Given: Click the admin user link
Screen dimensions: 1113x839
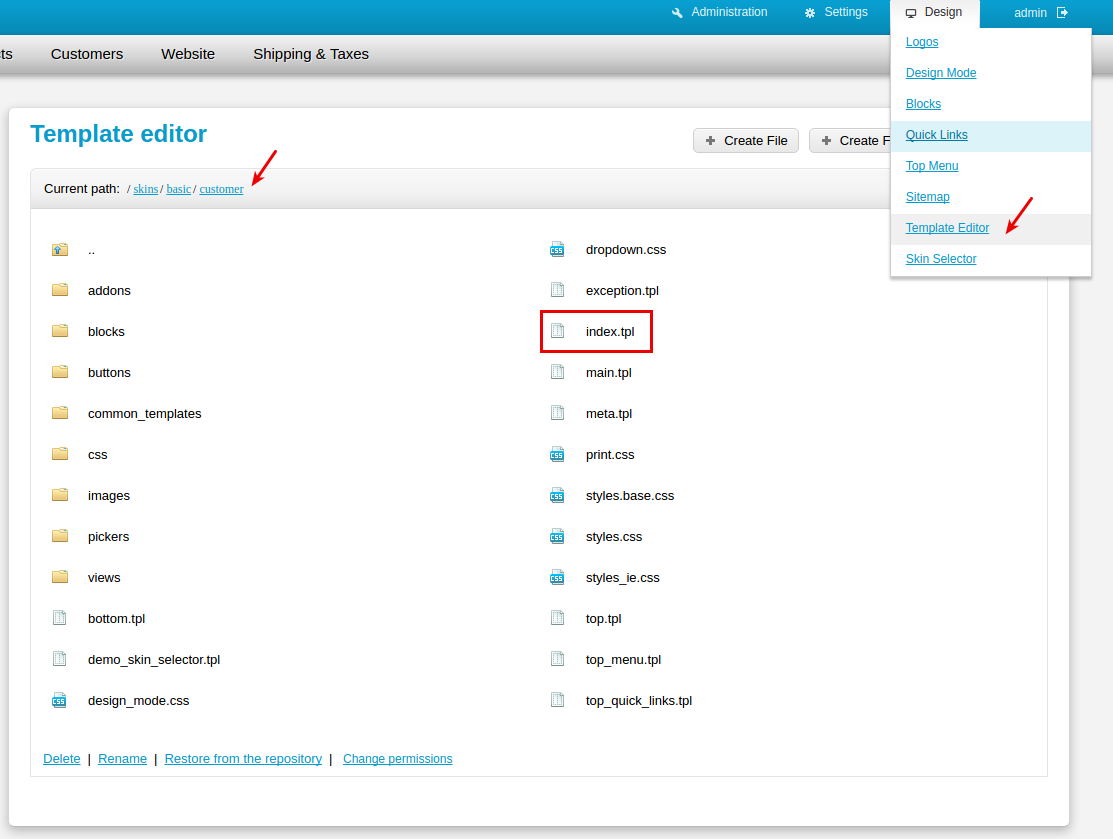Looking at the screenshot, I should coord(1030,13).
